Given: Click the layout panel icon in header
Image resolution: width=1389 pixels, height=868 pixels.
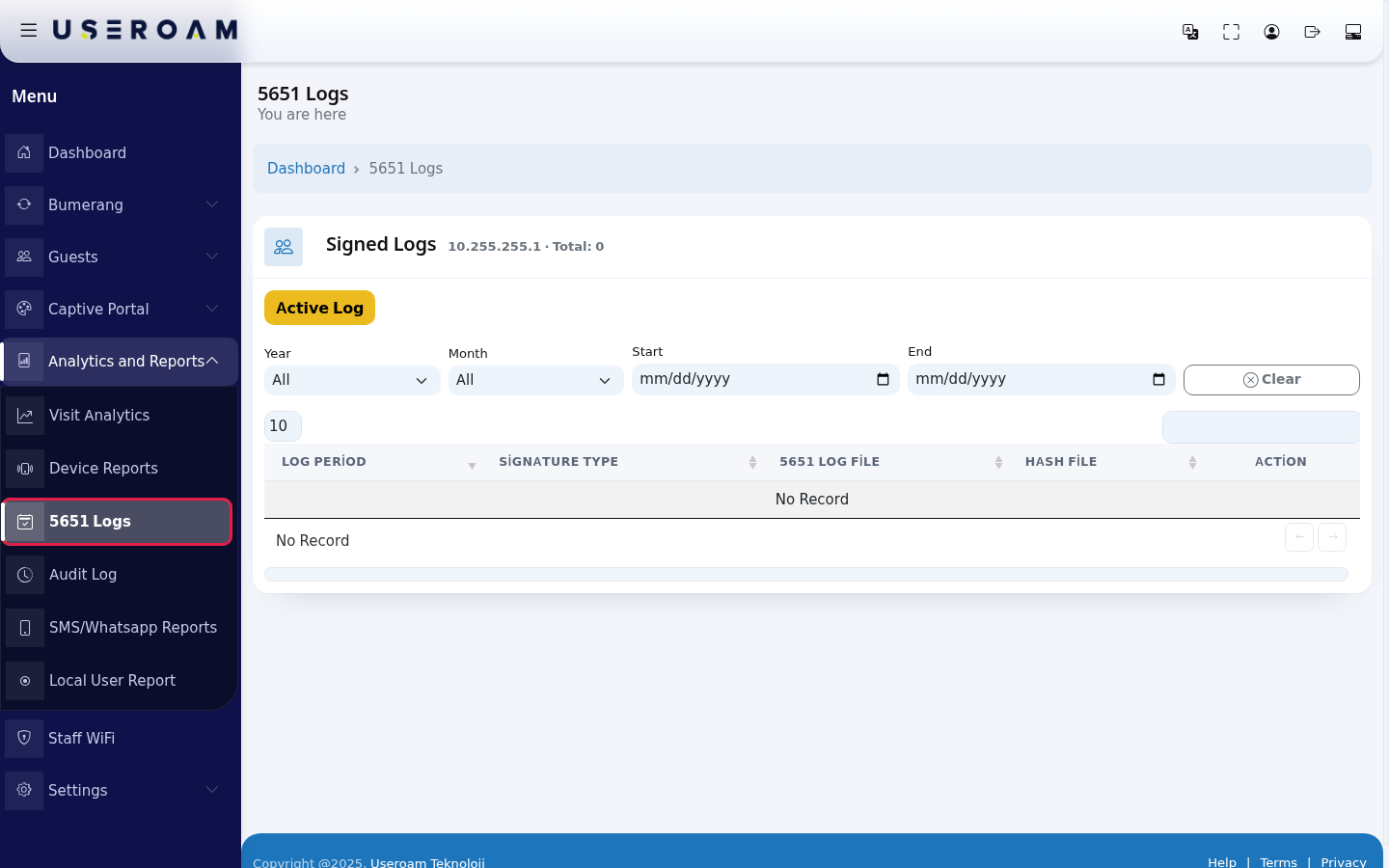Looking at the screenshot, I should tap(1352, 32).
